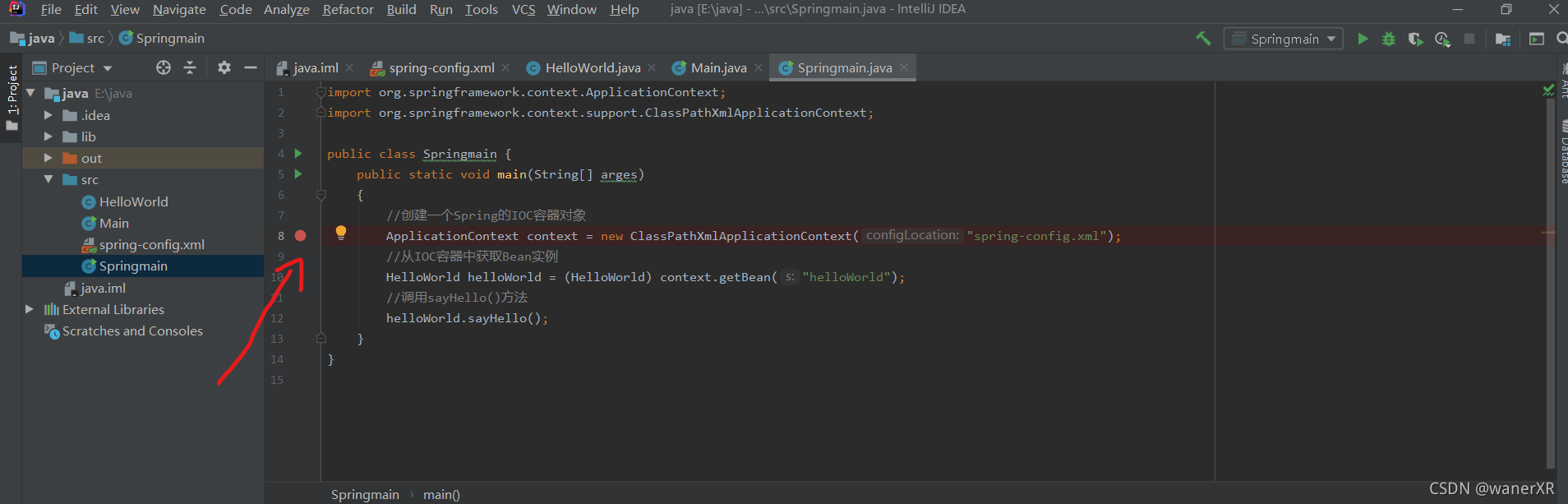The height and width of the screenshot is (504, 1568).
Task: Click the Run Anything toolbar icon
Action: [1537, 39]
